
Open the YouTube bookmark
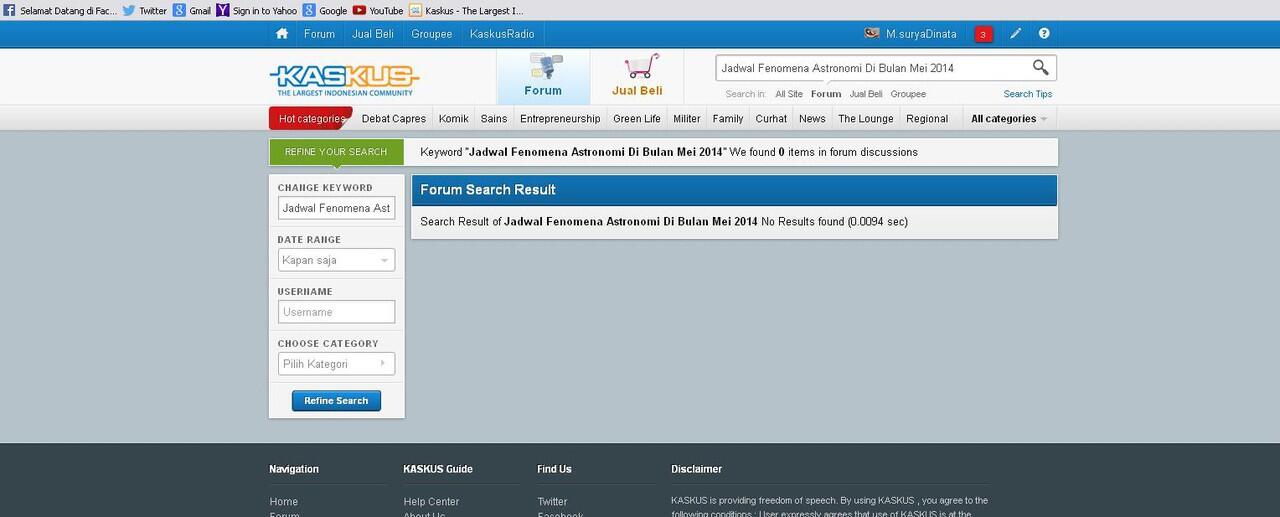378,10
